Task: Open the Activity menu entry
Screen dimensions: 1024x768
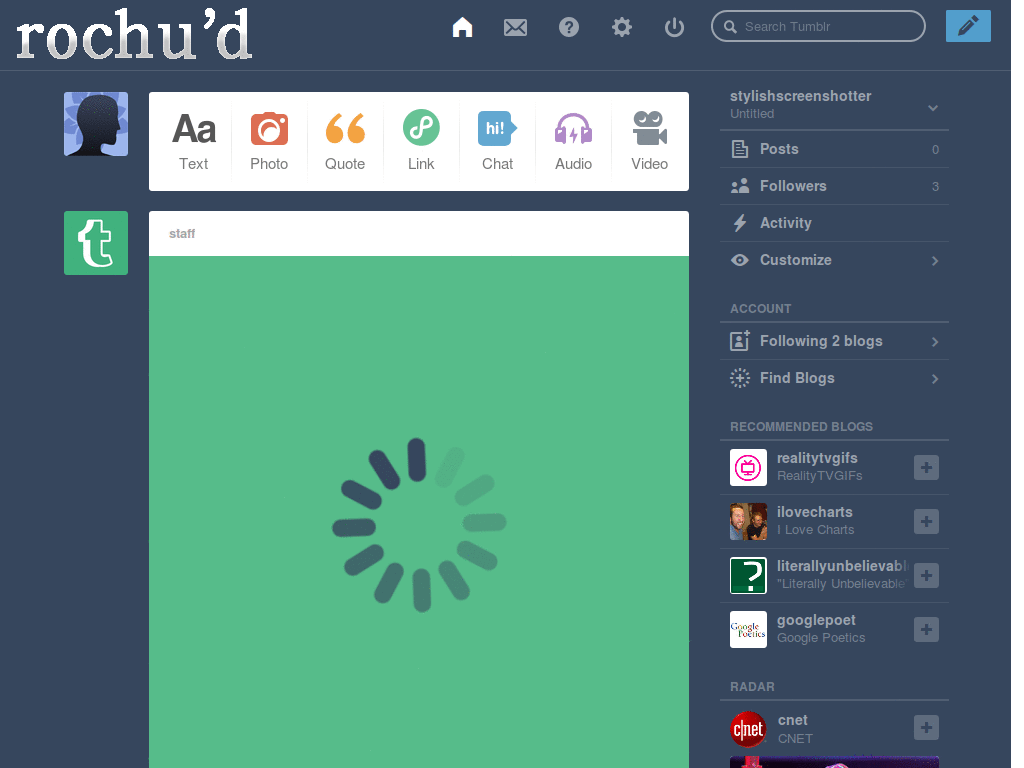Action: (x=834, y=223)
